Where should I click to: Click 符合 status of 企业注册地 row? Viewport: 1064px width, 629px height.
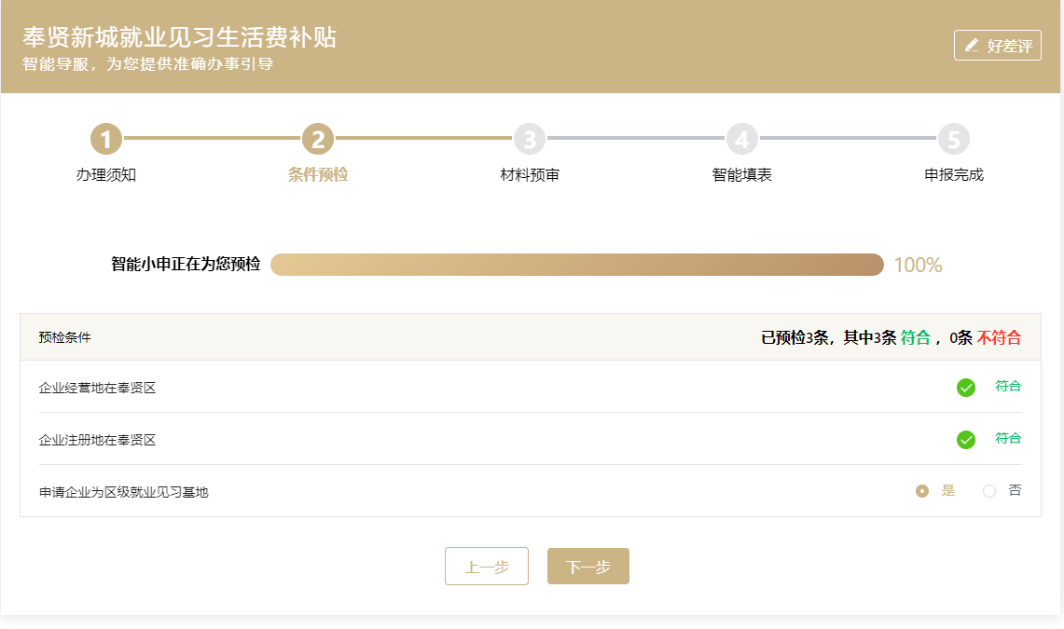tap(1008, 438)
